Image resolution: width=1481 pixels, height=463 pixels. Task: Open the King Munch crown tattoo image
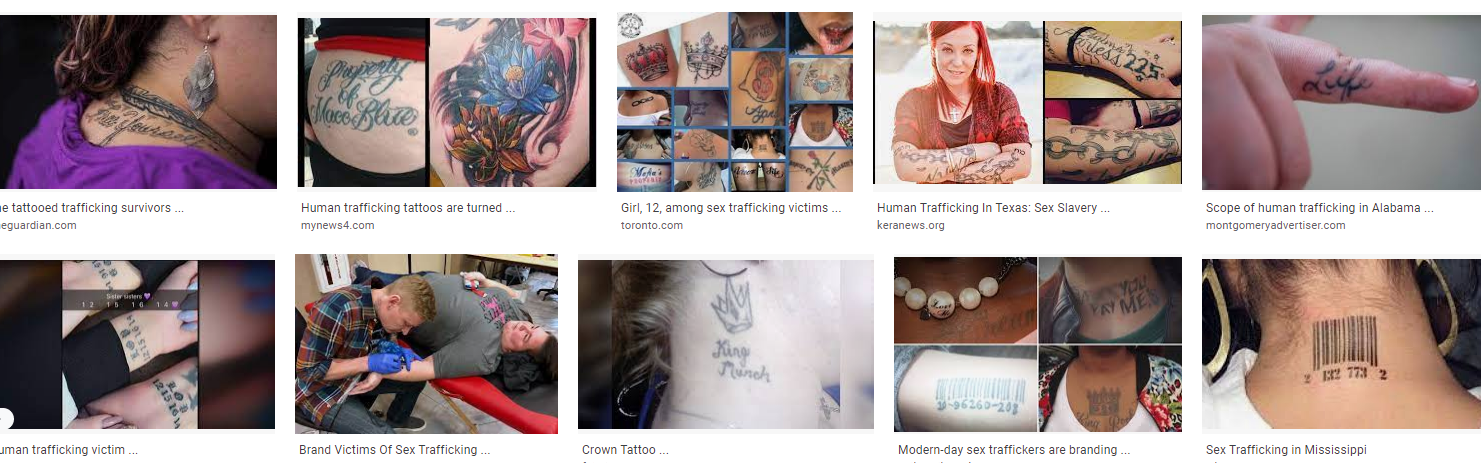[x=726, y=344]
